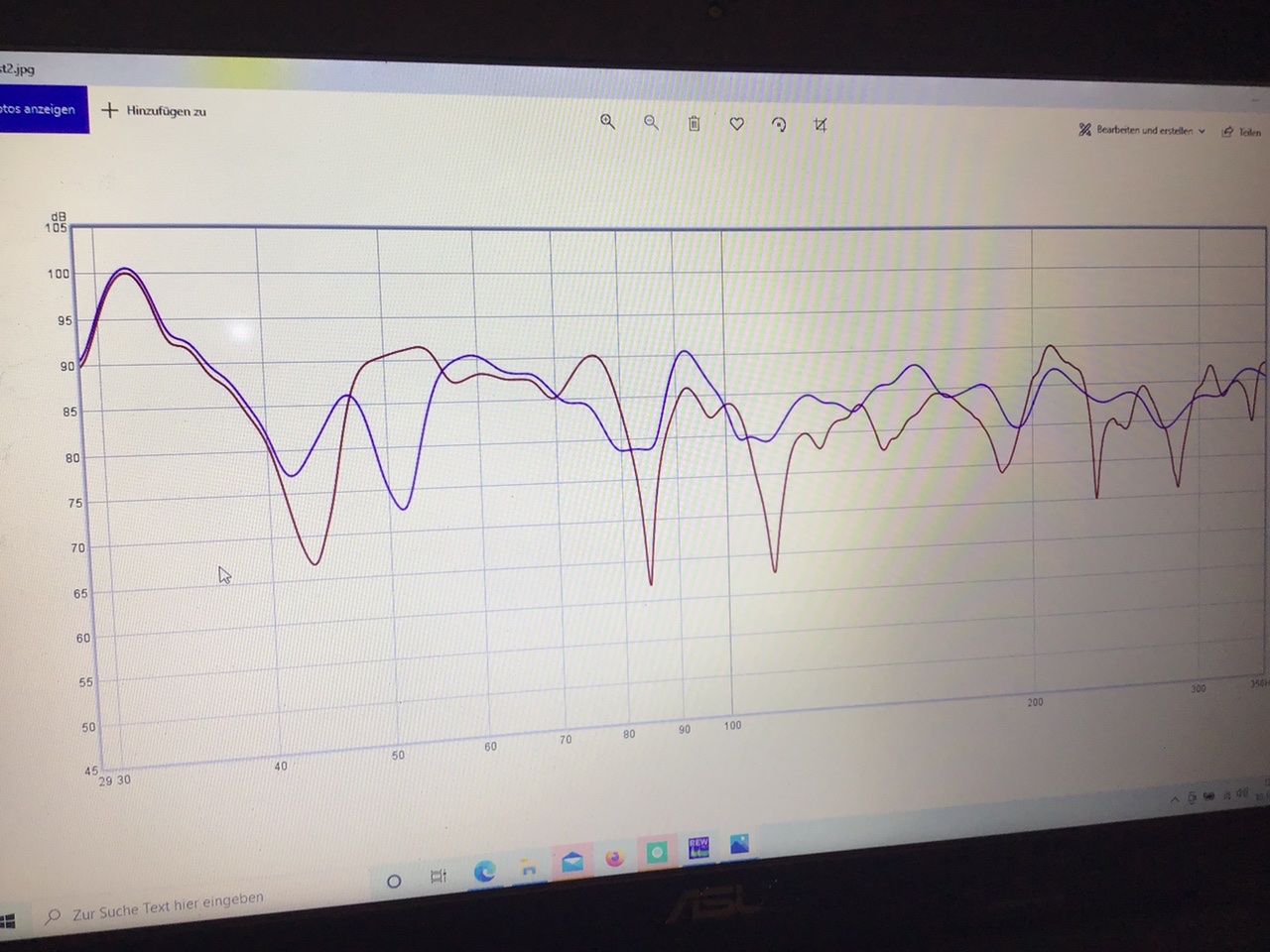Delete the photo with the trash icon
This screenshot has width=1270, height=952.
point(694,124)
